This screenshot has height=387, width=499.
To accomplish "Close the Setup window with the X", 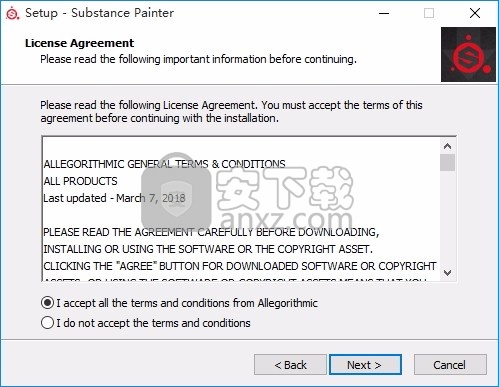I will pos(475,13).
